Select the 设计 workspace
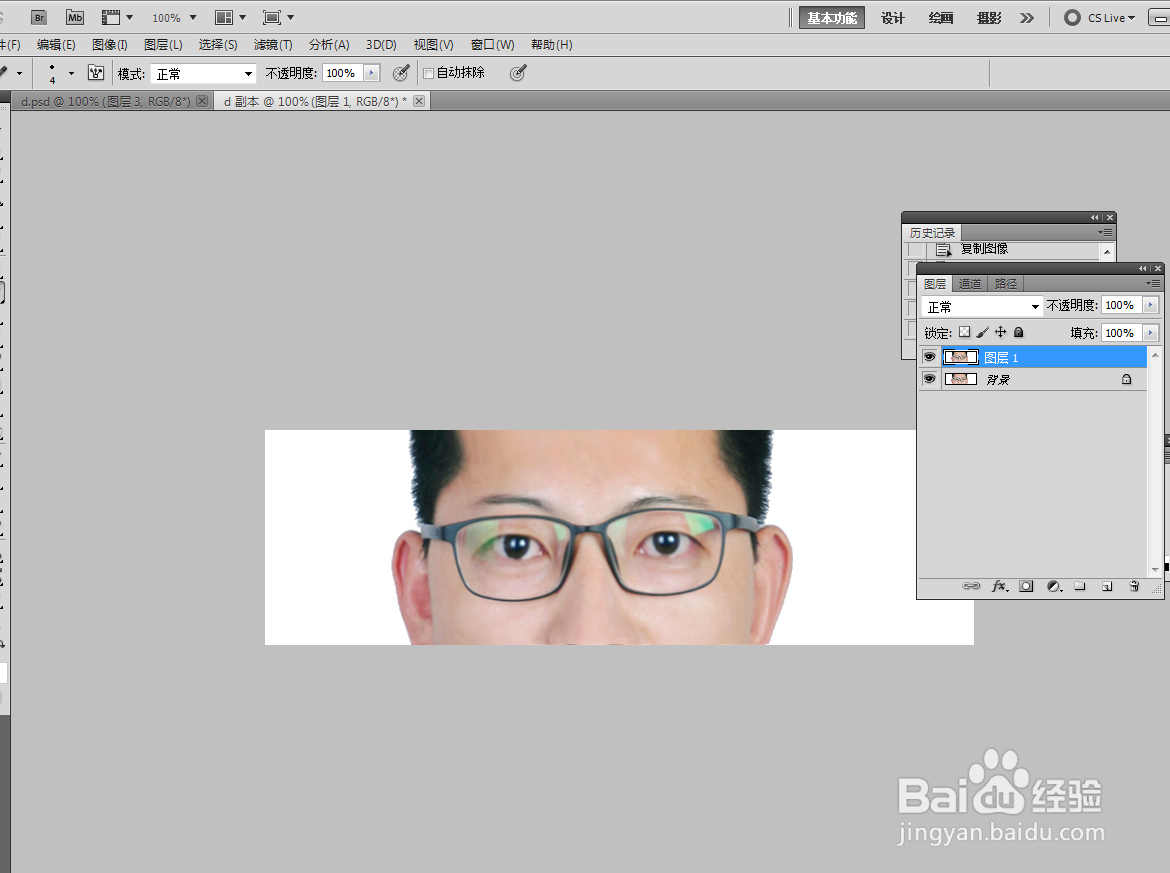Image resolution: width=1170 pixels, height=873 pixels. [x=892, y=18]
